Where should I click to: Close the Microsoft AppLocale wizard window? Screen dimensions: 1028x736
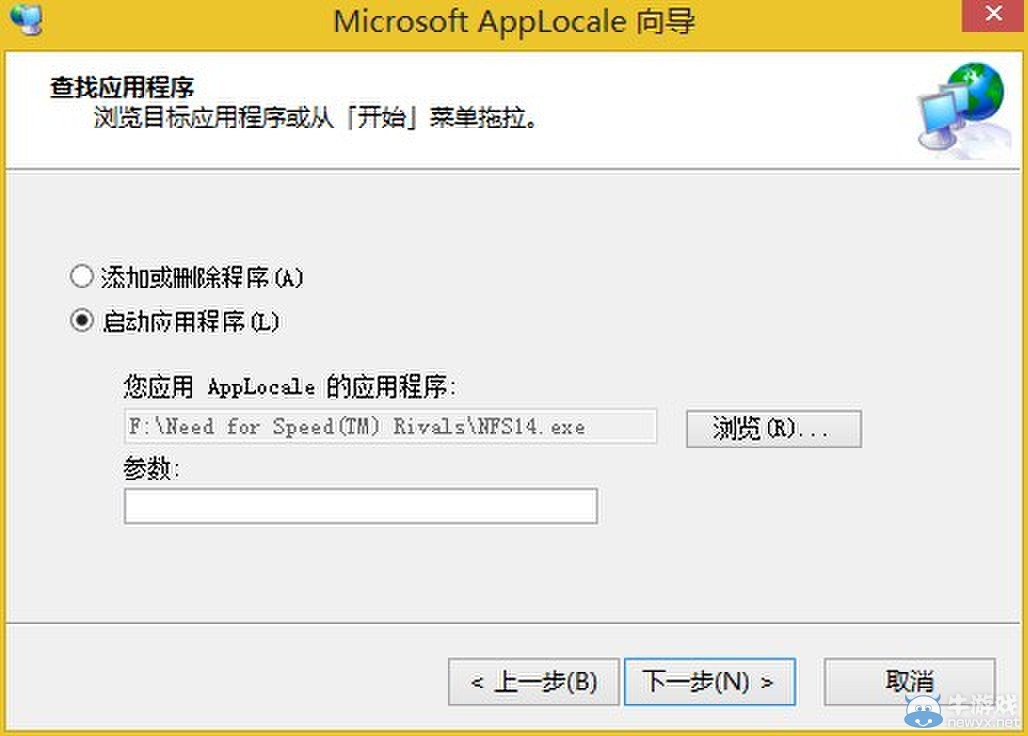pos(992,16)
